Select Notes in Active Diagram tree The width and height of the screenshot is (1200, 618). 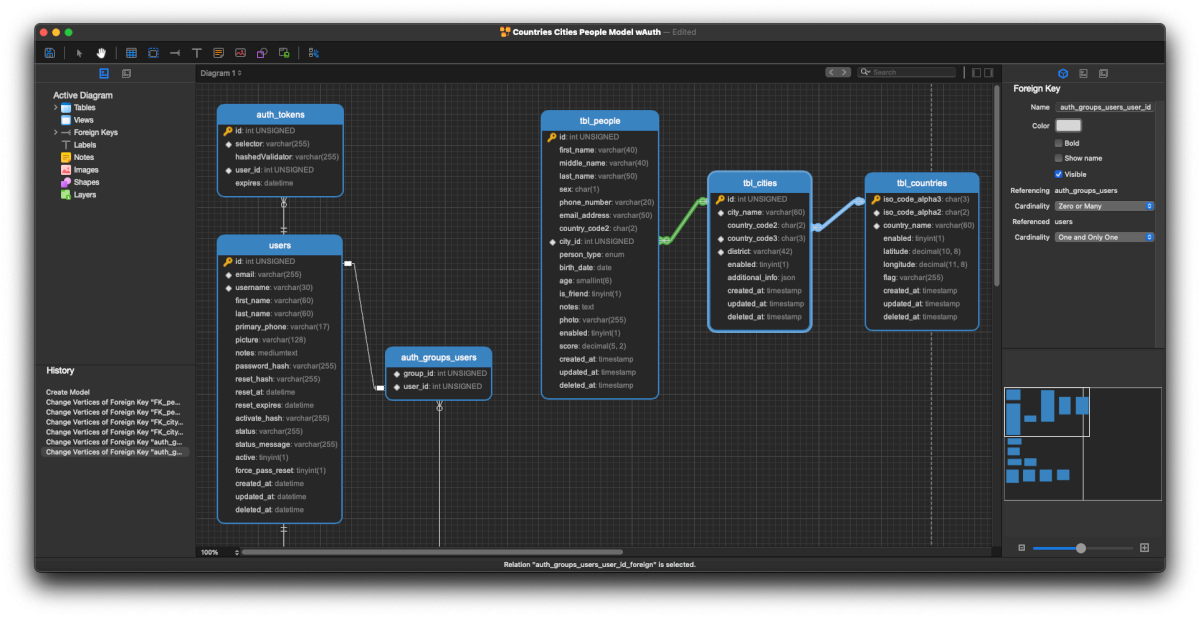pos(83,157)
